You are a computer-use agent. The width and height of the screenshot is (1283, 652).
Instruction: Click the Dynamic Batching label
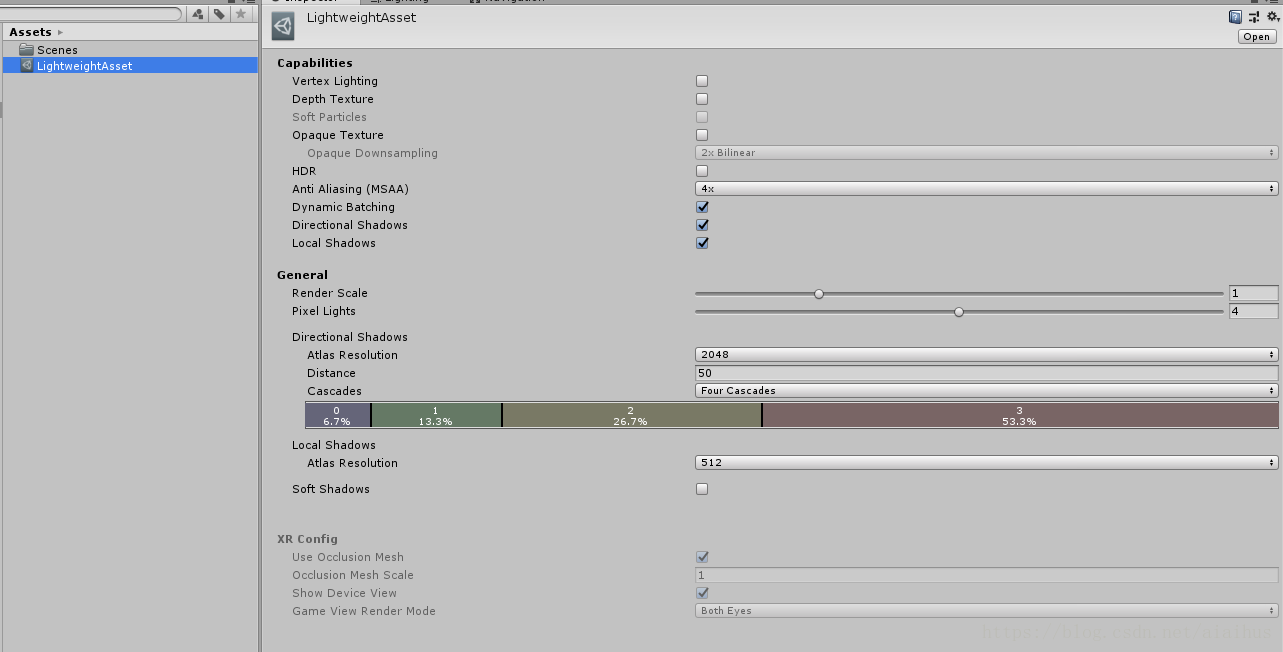343,207
